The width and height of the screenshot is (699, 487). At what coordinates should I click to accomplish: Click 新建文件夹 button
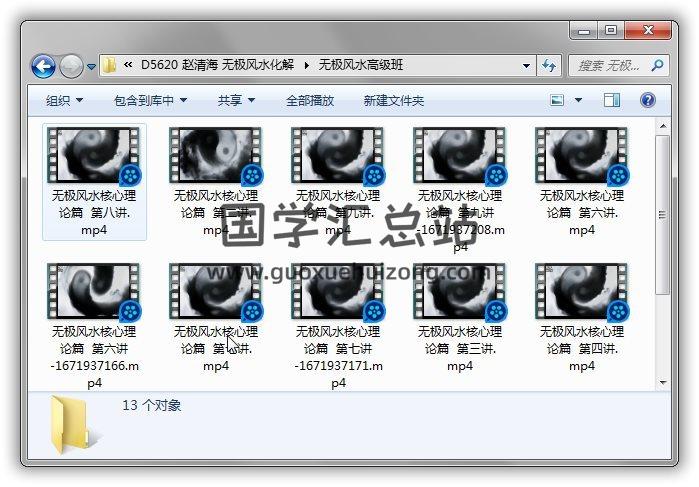393,101
